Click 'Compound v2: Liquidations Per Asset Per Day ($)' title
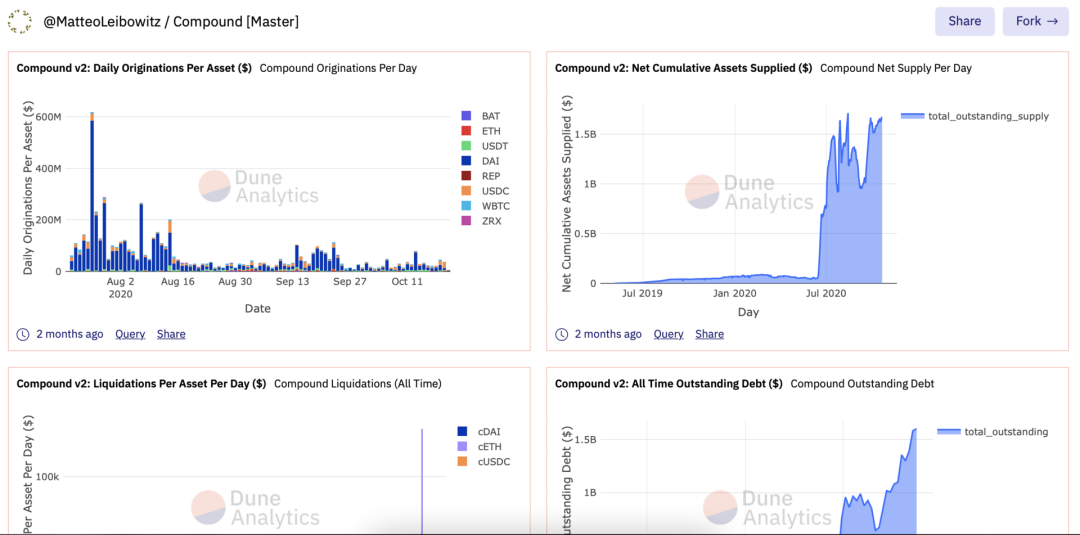1080x535 pixels. (141, 384)
